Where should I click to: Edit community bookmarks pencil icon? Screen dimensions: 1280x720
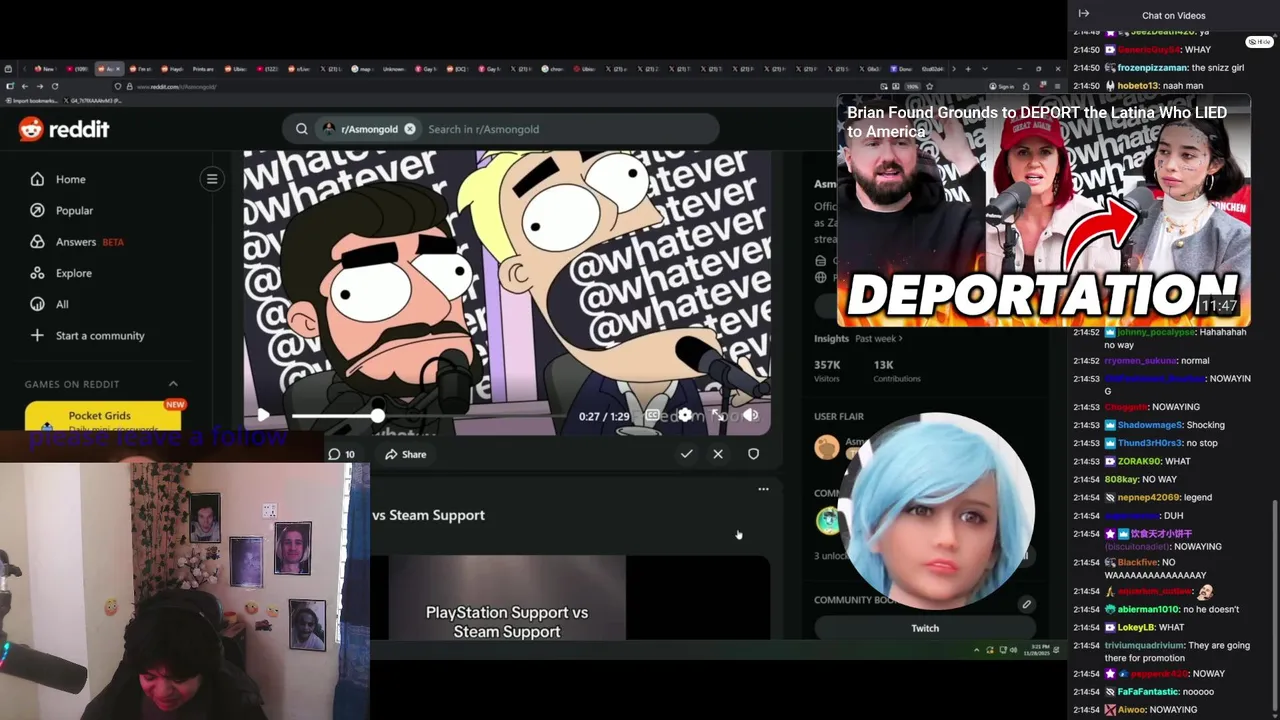pos(1026,604)
